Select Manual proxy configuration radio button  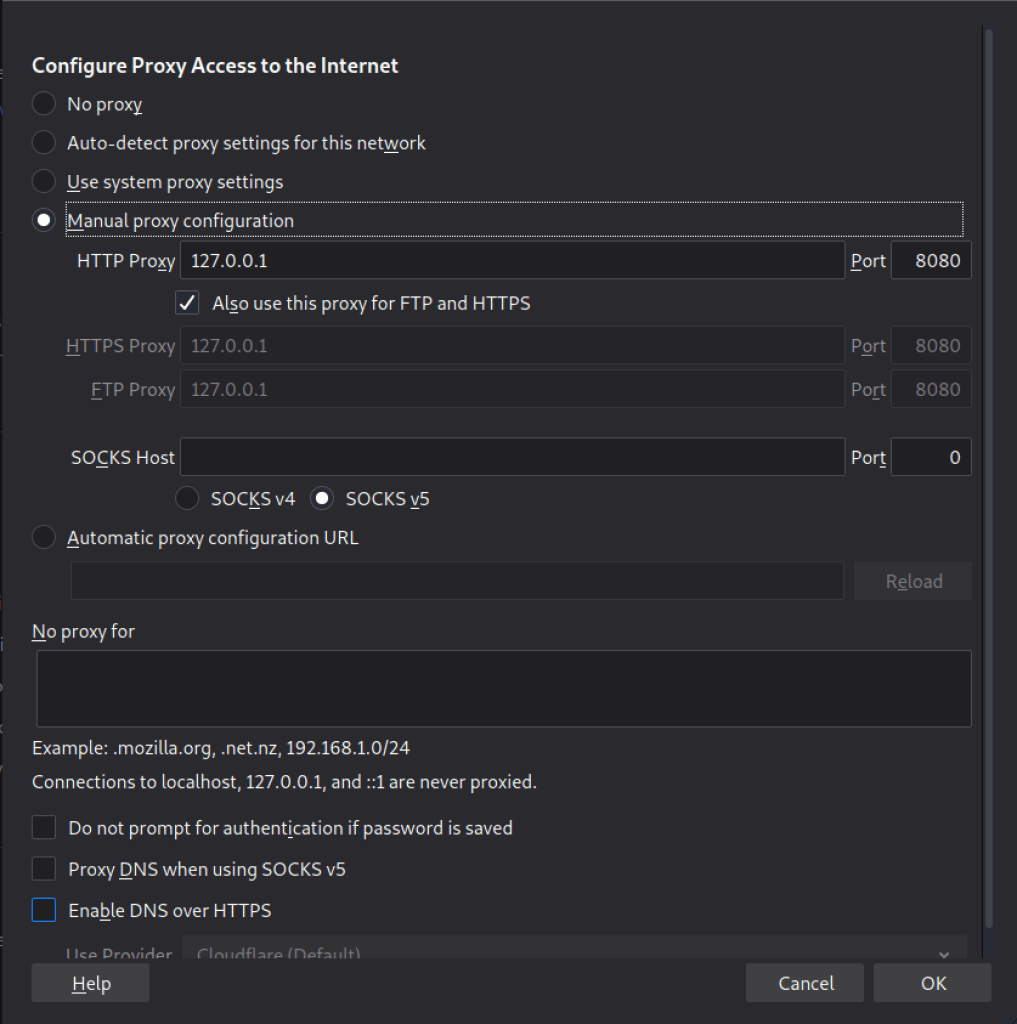pyautogui.click(x=44, y=221)
